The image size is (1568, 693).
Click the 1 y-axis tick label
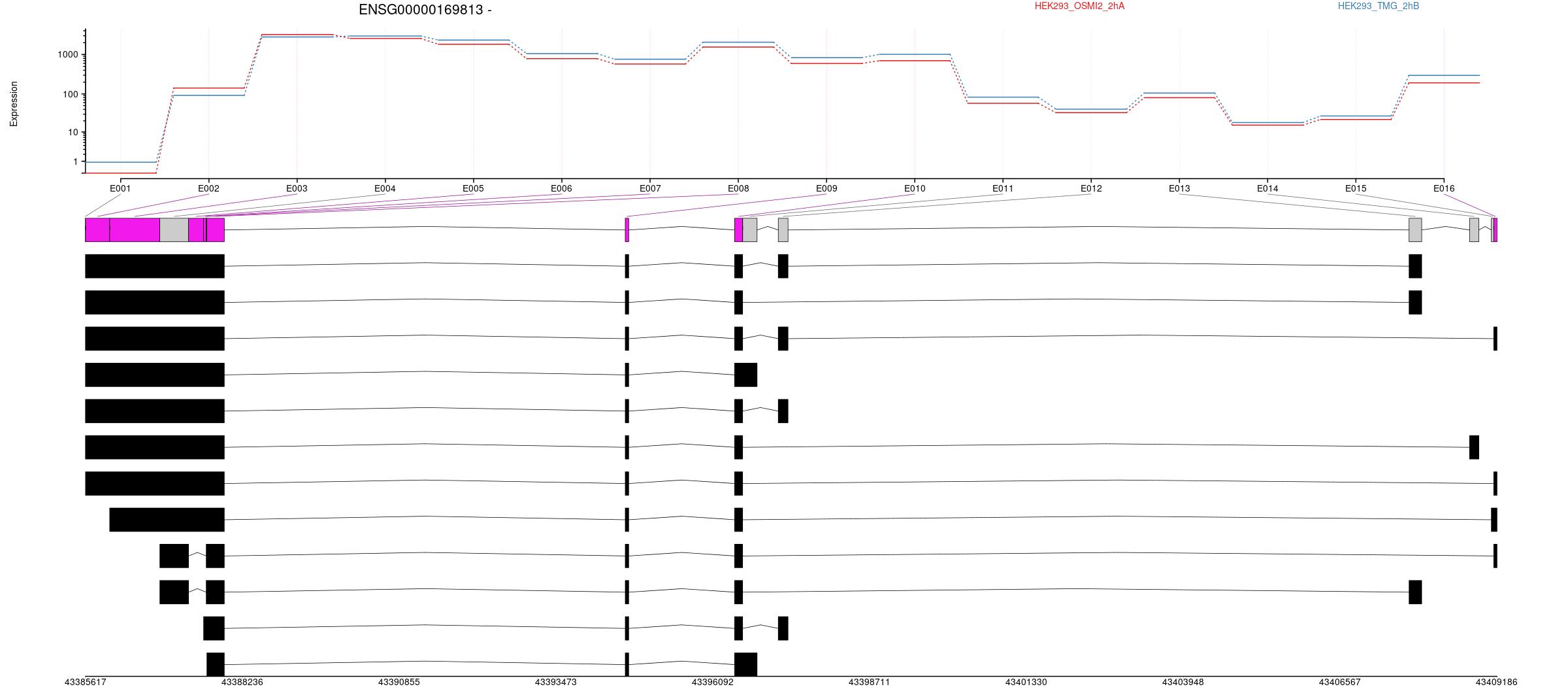coord(75,162)
